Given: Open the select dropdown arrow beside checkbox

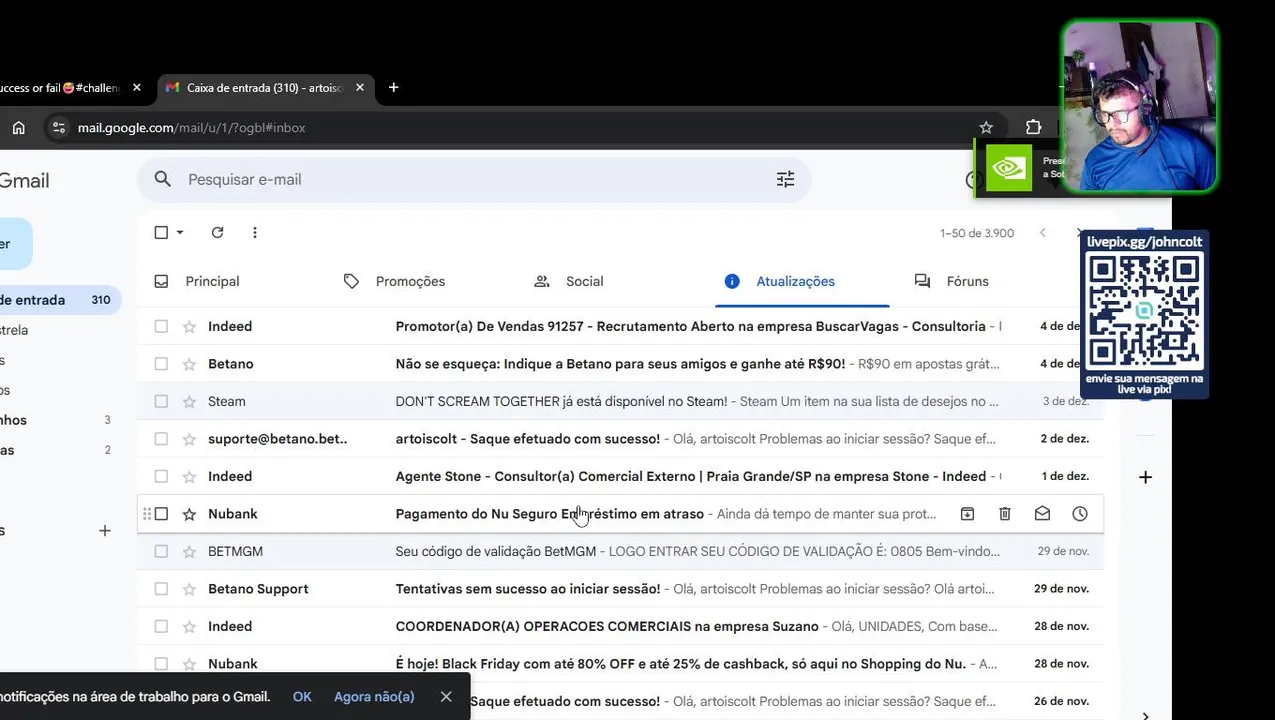Looking at the screenshot, I should [180, 232].
